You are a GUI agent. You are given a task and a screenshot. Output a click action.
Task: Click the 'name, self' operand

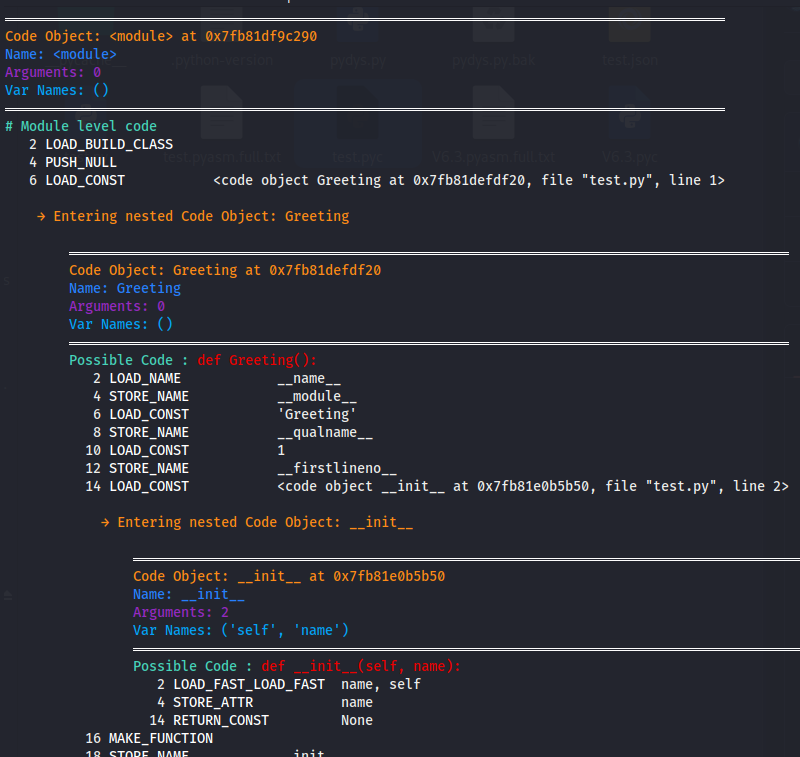click(x=381, y=685)
